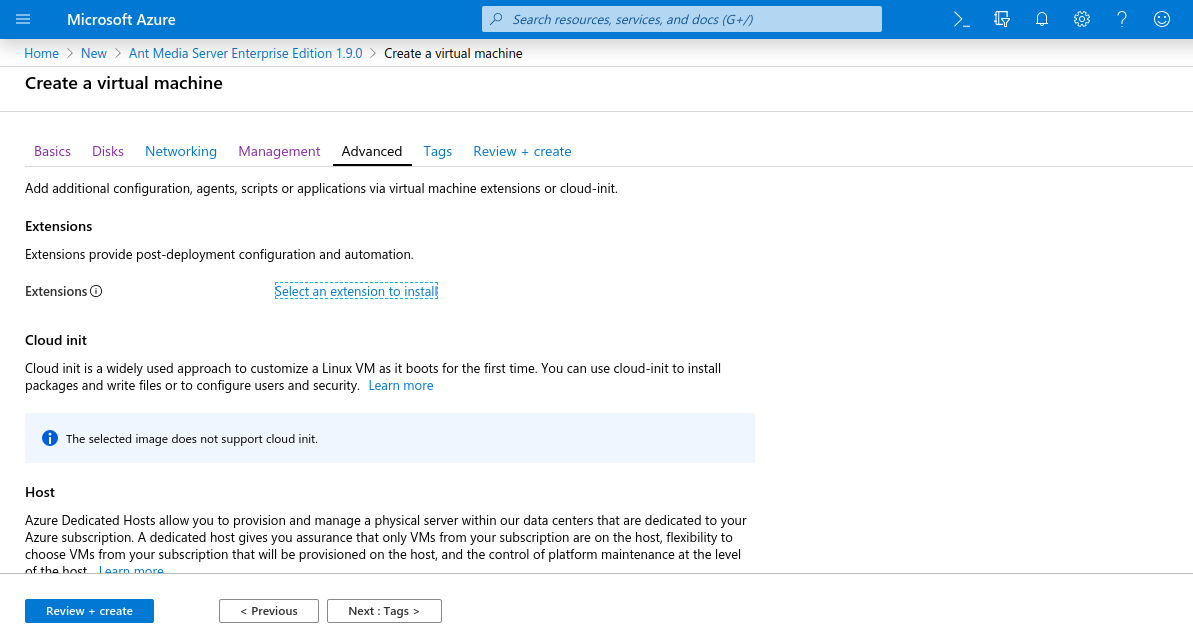Switch to the Disks tab
The height and width of the screenshot is (639, 1193).
tap(108, 151)
